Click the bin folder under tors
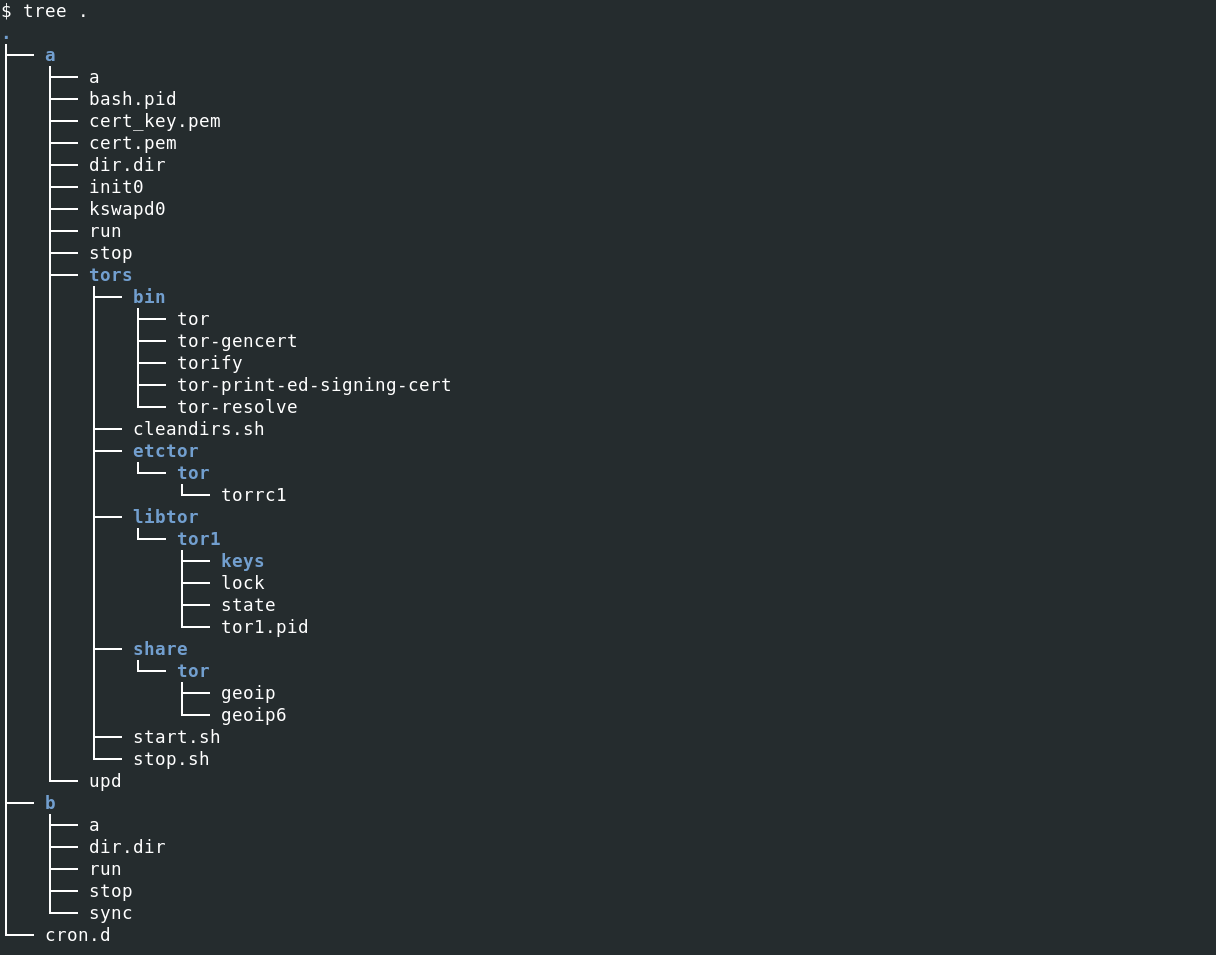Viewport: 1216px width, 955px height. point(149,297)
